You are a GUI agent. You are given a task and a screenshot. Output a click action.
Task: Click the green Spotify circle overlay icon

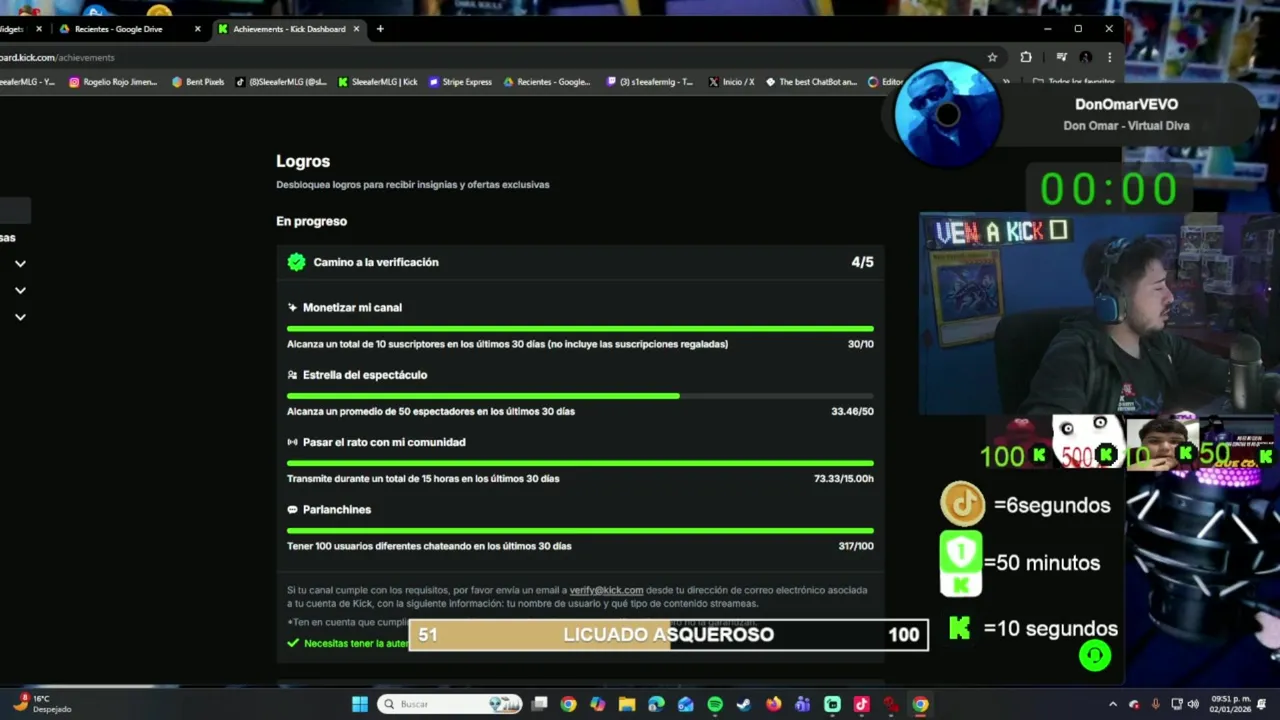[x=1095, y=655]
